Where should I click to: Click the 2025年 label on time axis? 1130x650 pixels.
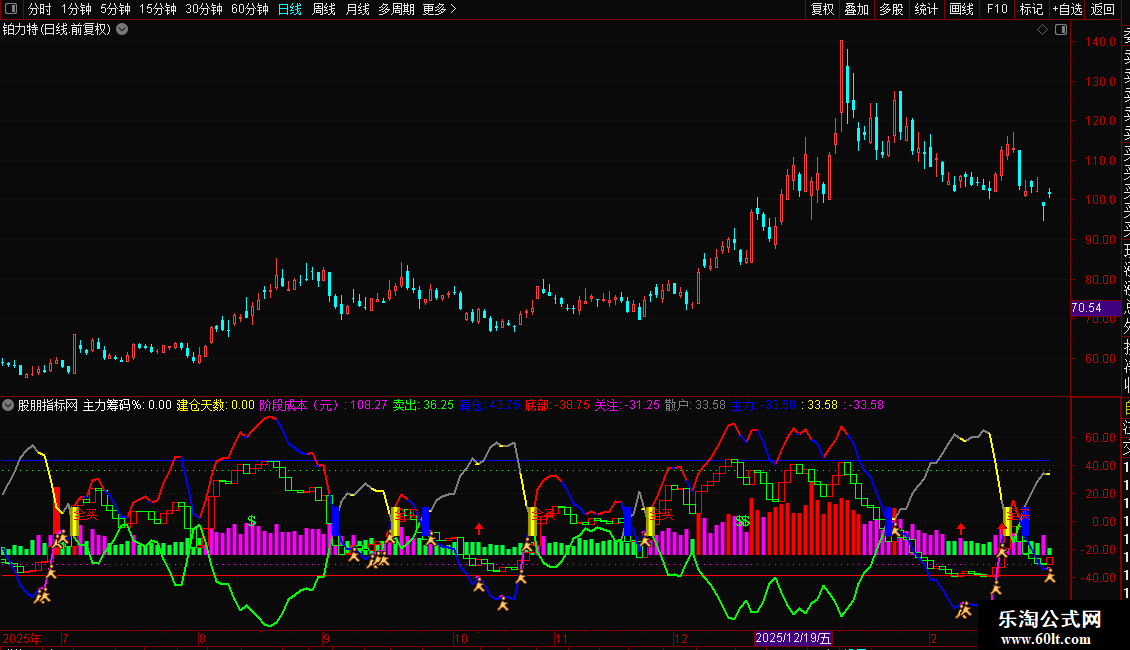22,638
